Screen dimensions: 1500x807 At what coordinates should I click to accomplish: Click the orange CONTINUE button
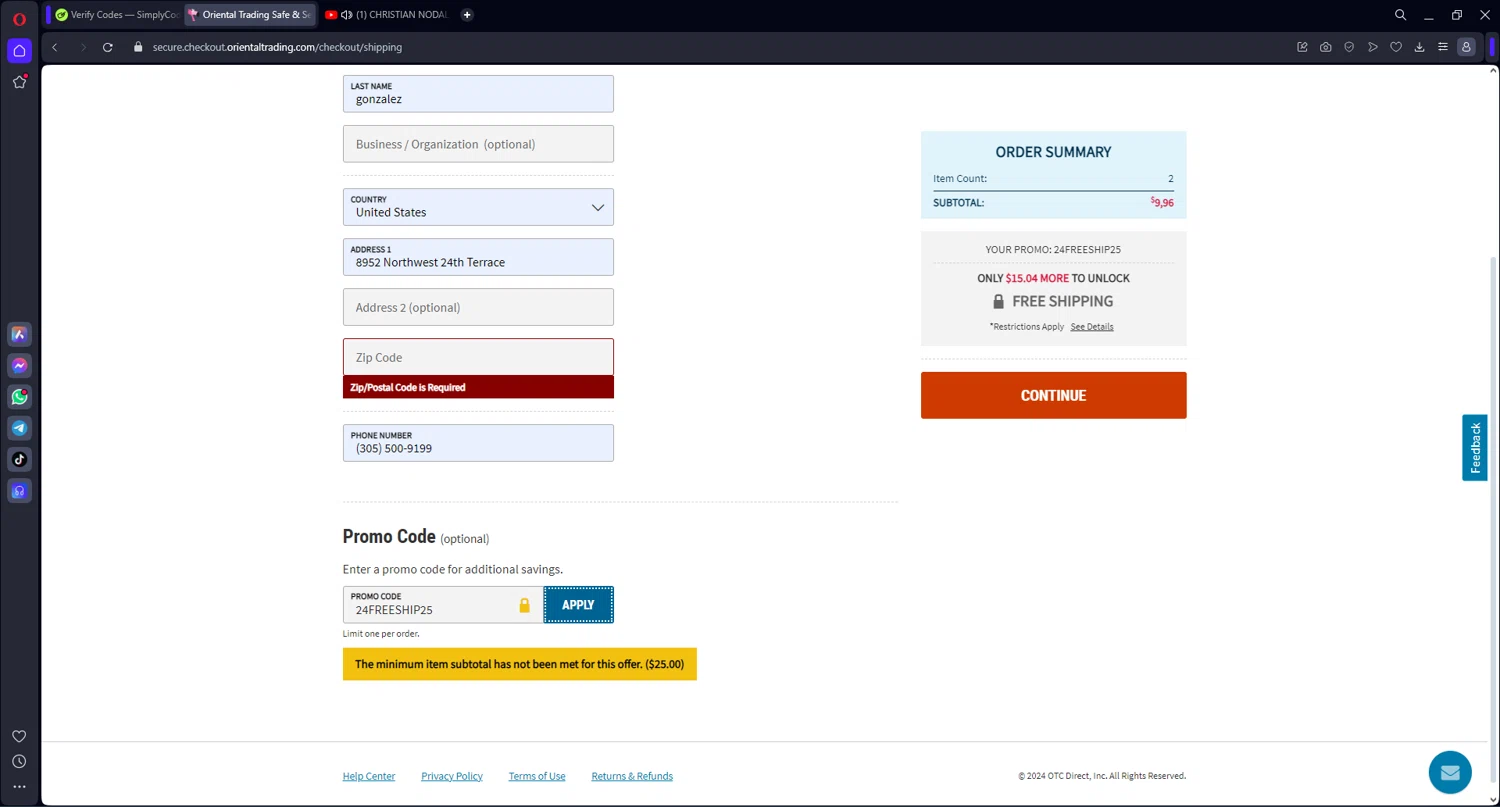pos(1053,396)
